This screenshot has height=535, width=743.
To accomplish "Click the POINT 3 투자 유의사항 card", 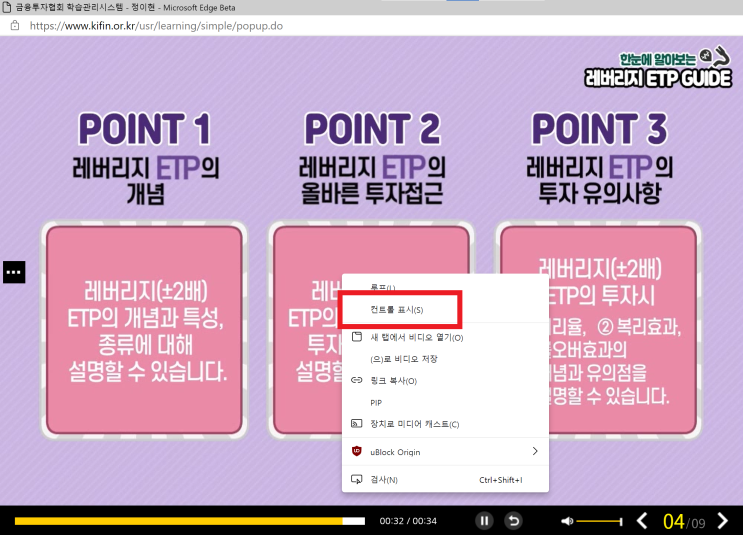I will [598, 330].
